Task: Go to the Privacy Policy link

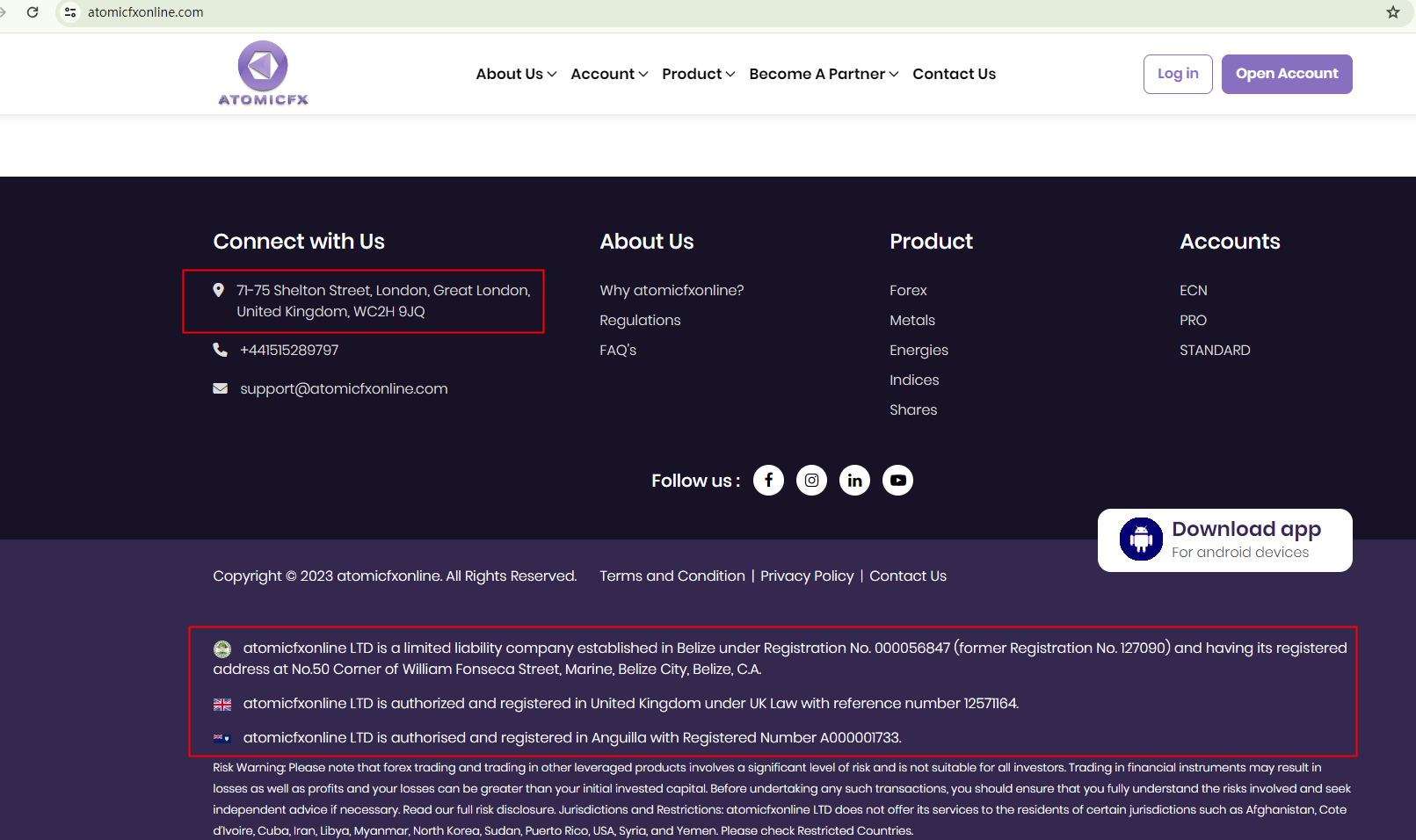Action: [807, 576]
